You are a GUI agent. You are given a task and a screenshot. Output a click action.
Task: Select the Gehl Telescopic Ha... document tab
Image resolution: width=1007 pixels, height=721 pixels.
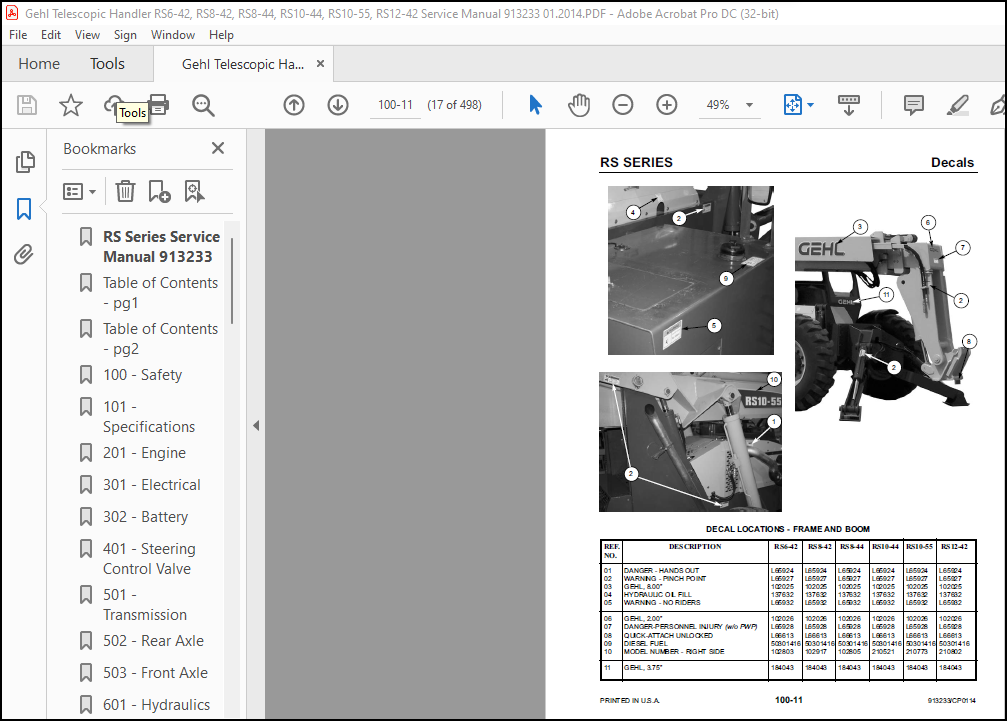point(243,64)
